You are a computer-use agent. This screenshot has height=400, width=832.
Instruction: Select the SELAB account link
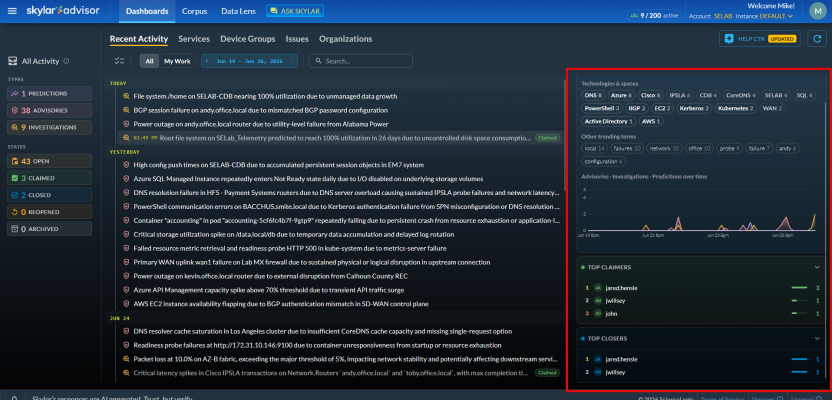723,16
